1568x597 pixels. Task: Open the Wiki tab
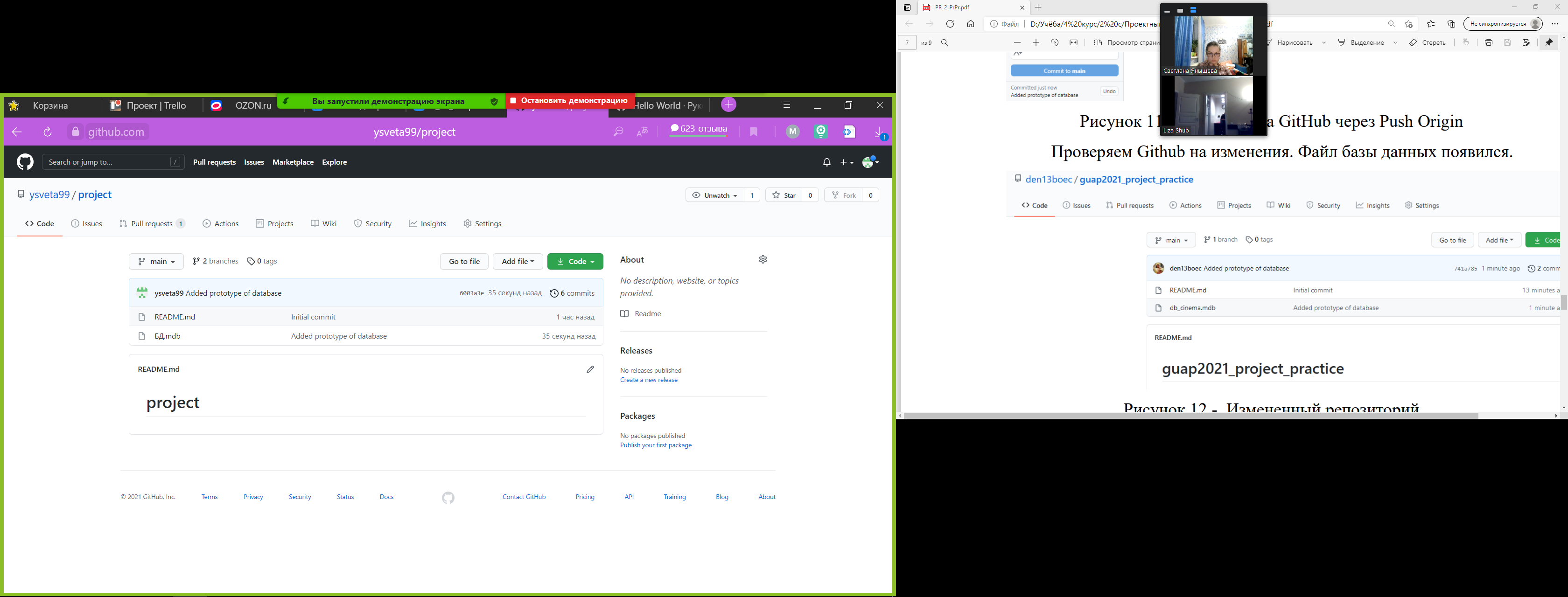324,224
